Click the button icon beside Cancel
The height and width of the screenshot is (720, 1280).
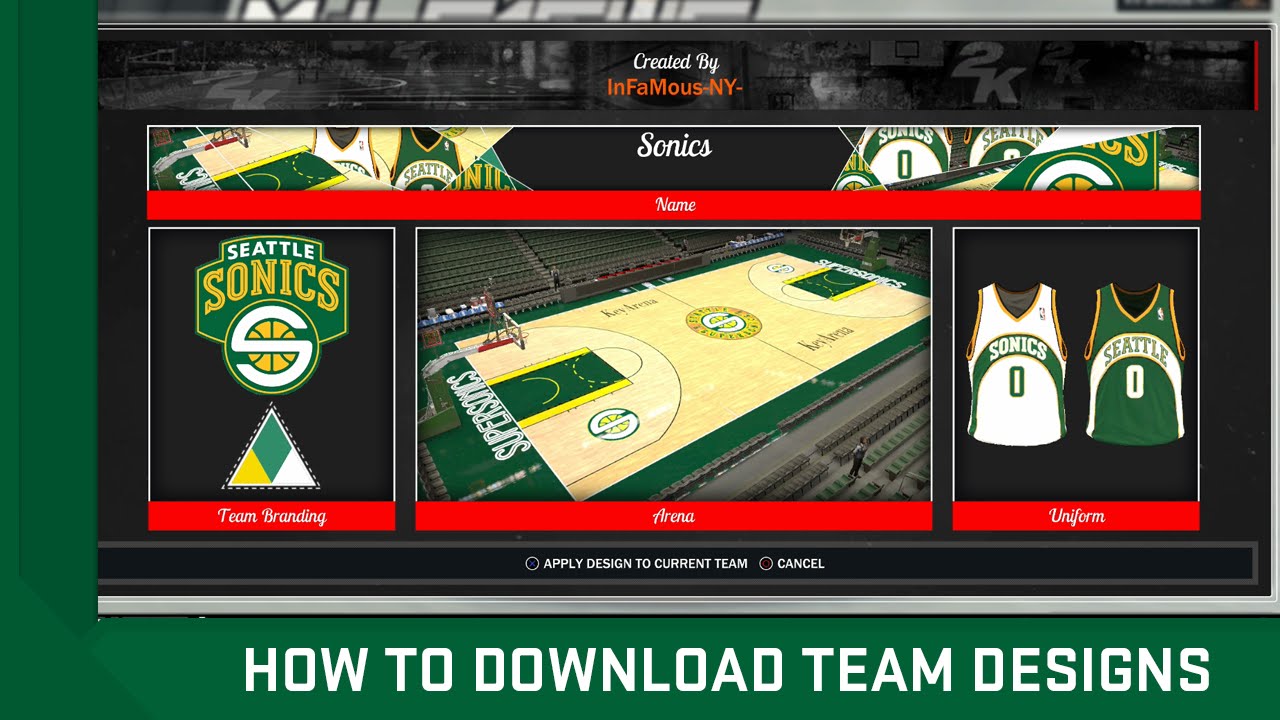pos(766,564)
